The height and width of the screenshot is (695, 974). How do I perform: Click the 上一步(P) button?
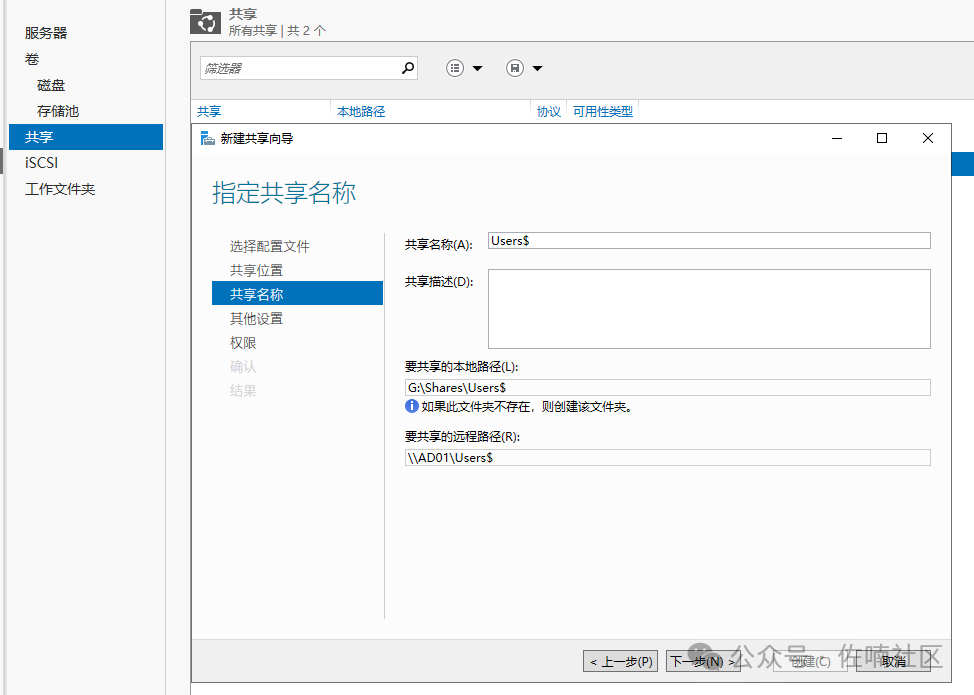point(620,661)
